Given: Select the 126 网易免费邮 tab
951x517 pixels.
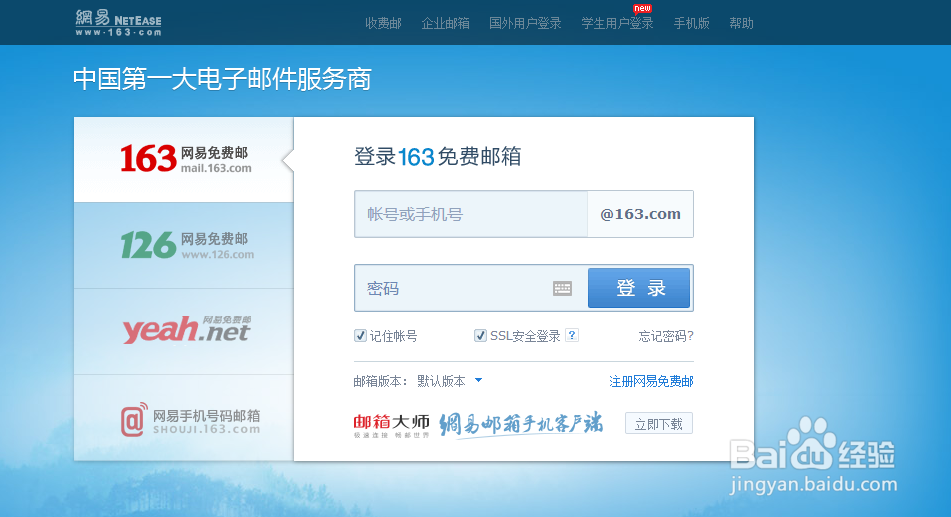Looking at the screenshot, I should click(x=184, y=246).
